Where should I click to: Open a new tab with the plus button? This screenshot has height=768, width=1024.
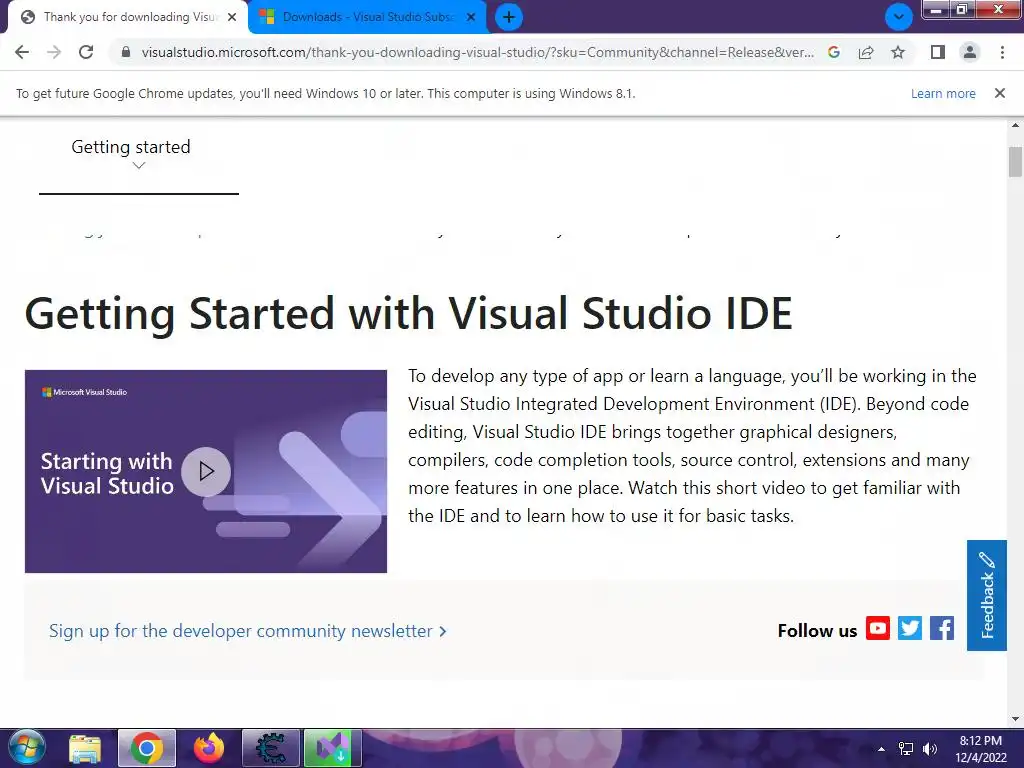coord(509,17)
